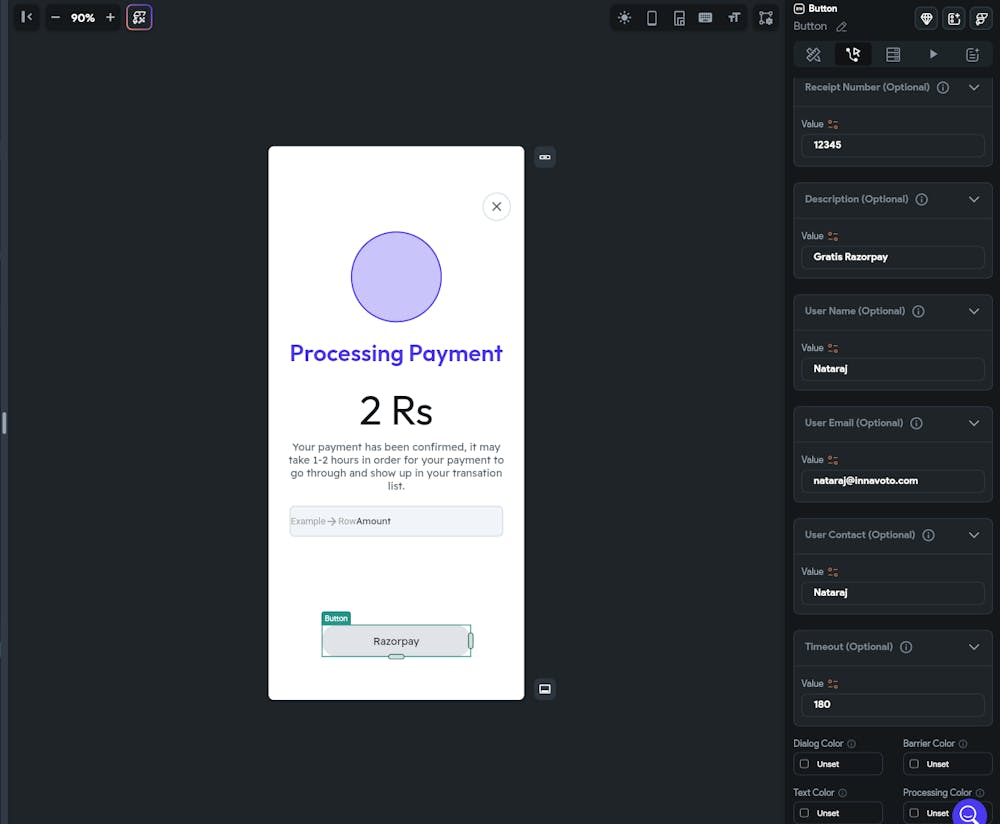Viewport: 1000px width, 824px height.
Task: Collapse the Timeout (Optional) section
Action: pyautogui.click(x=974, y=647)
